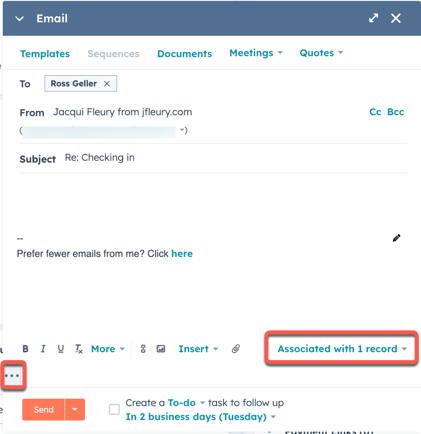Insert an image using the picture icon
The height and width of the screenshot is (434, 421).
click(x=161, y=349)
